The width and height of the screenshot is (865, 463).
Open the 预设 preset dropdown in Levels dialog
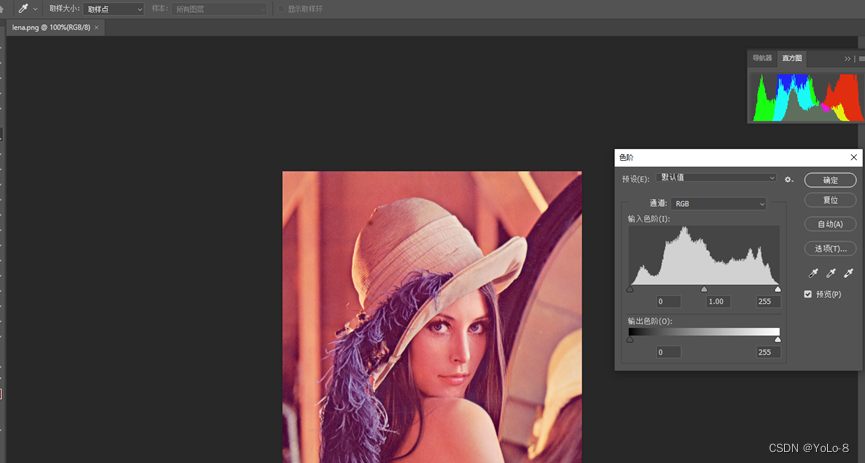tap(717, 178)
